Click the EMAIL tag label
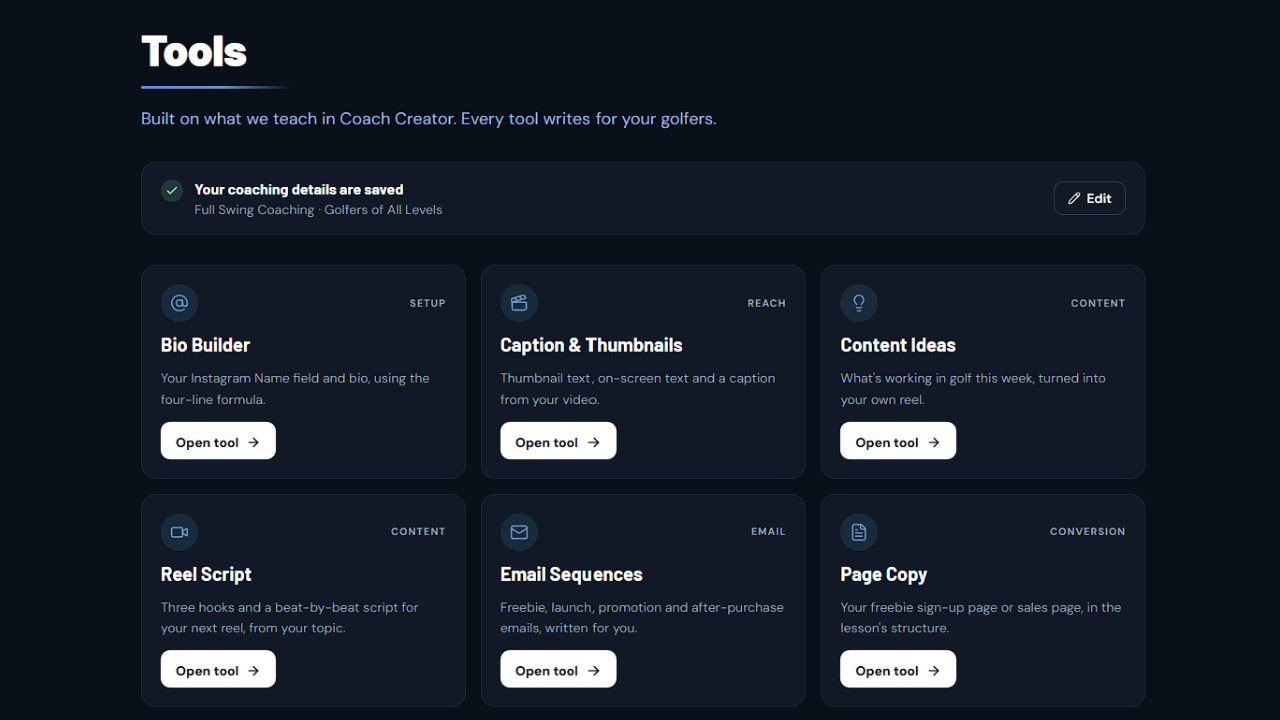The width and height of the screenshot is (1280, 720). coord(768,532)
